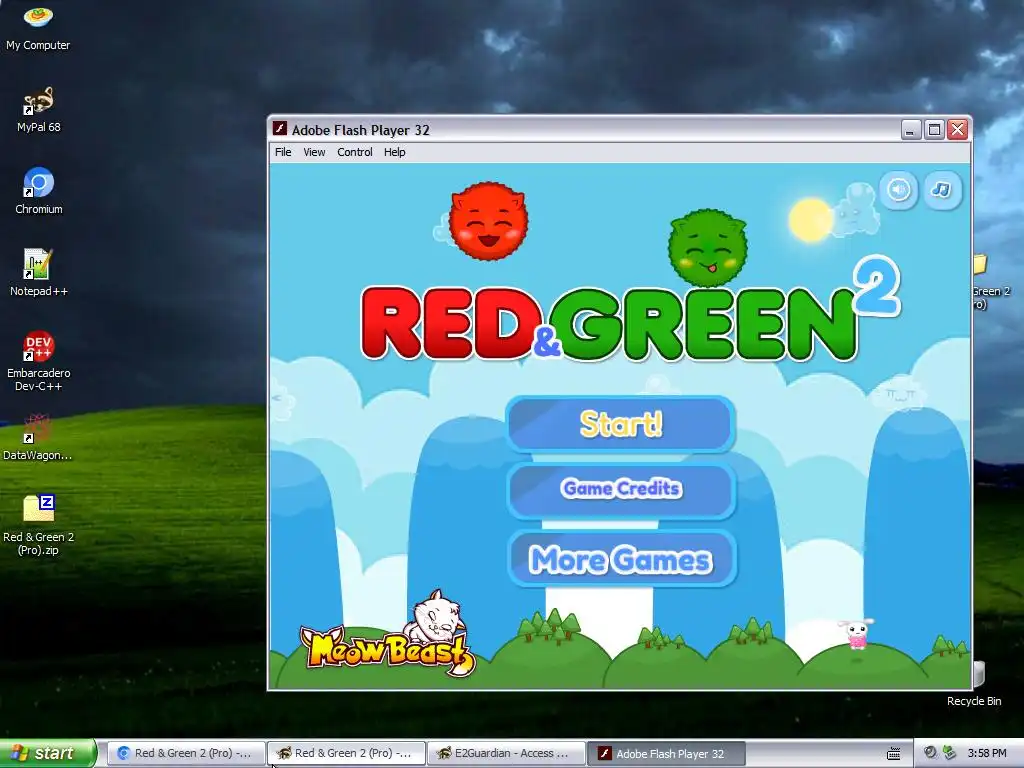The image size is (1024, 768).
Task: Open the Help menu in Flash Player
Action: coord(394,152)
